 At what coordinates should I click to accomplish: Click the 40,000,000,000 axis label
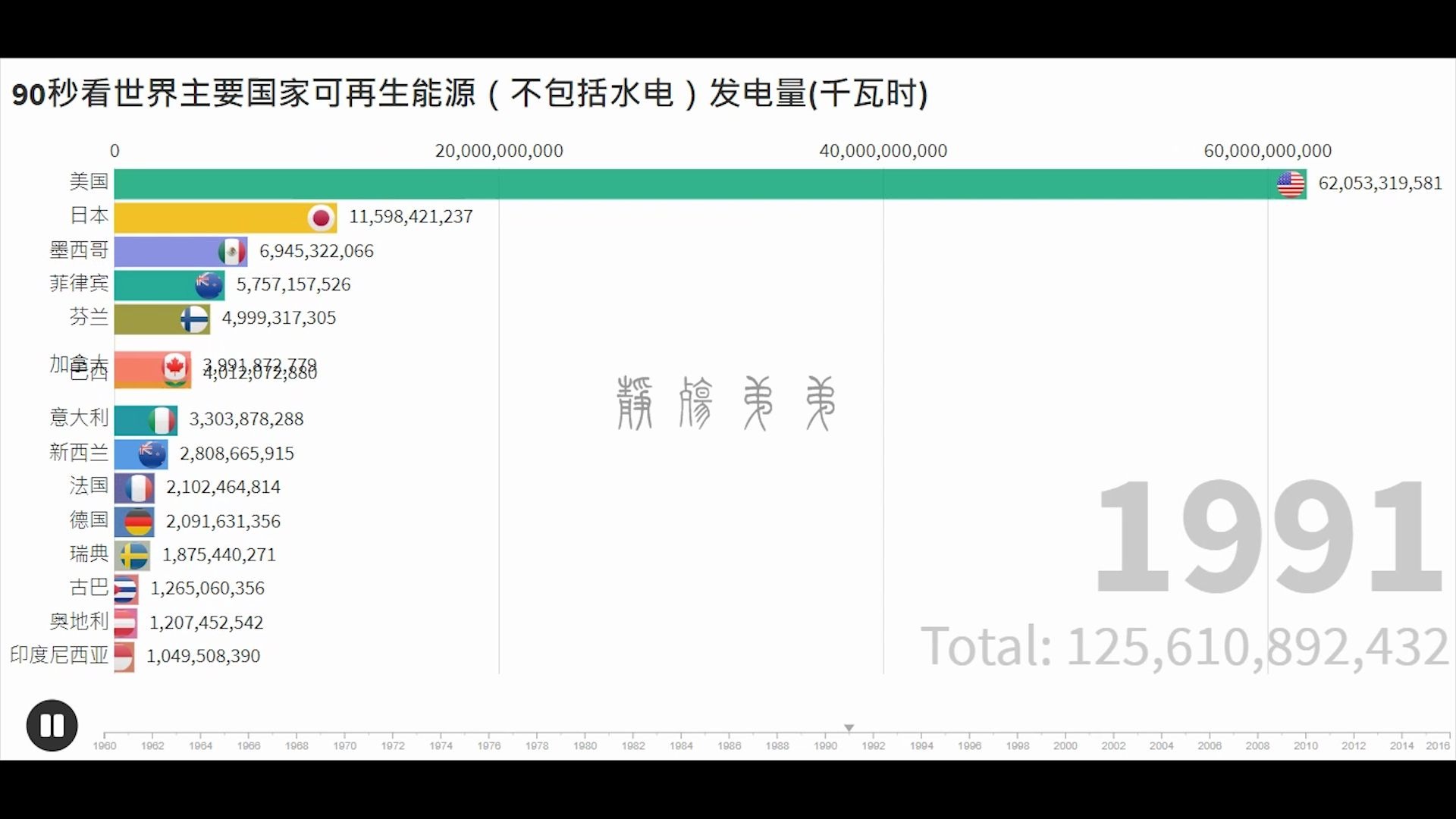coord(883,151)
